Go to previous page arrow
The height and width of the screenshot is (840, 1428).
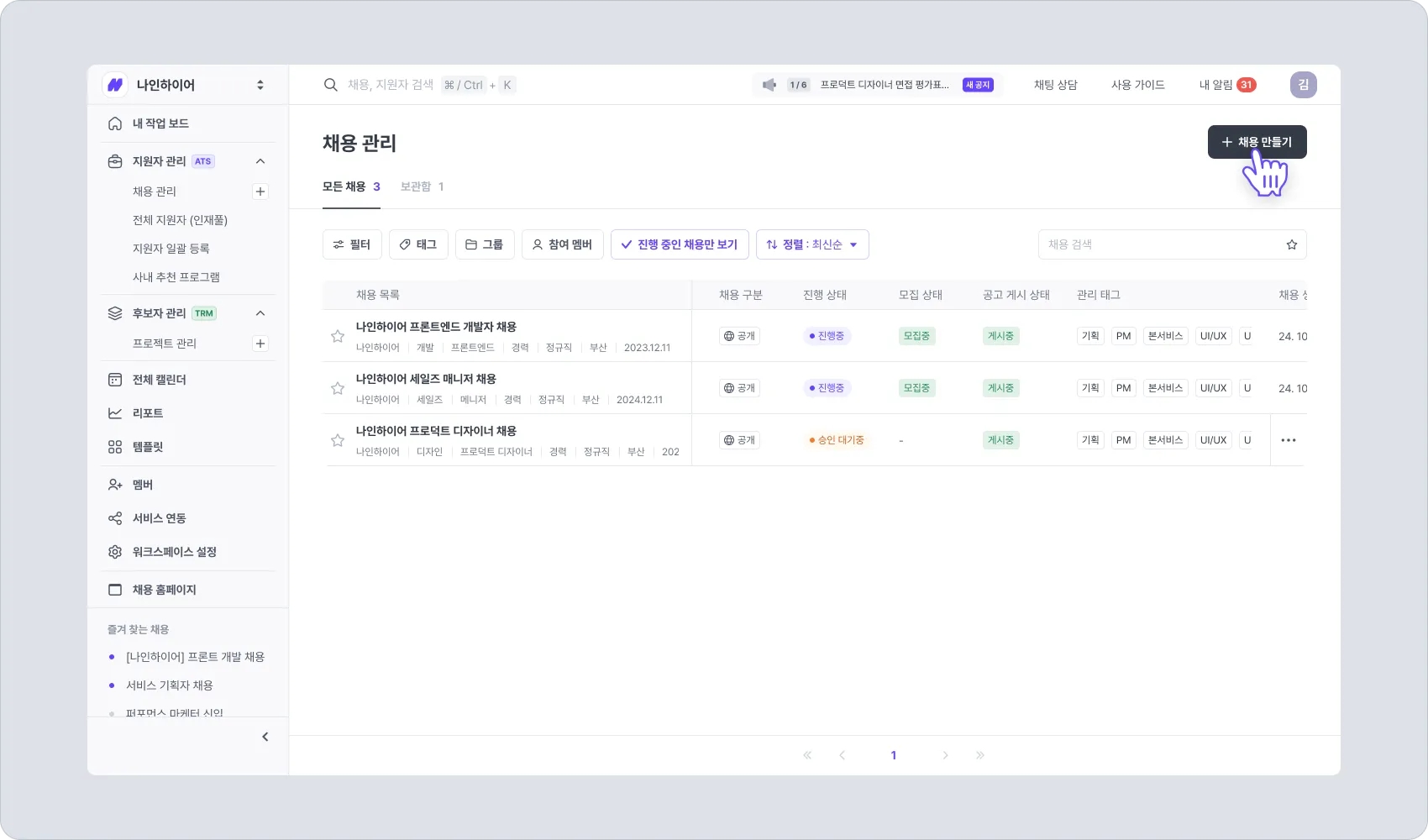click(x=842, y=755)
